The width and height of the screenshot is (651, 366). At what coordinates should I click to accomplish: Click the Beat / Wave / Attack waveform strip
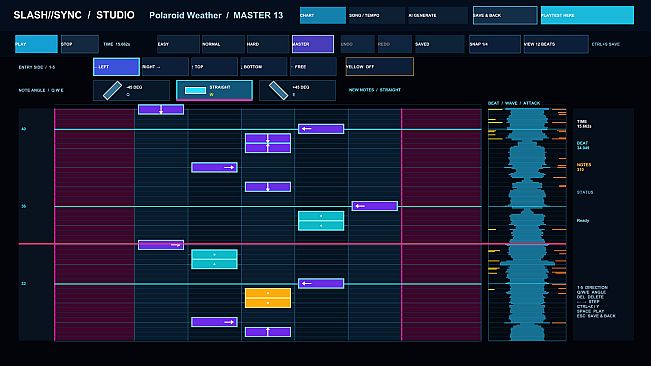pos(527,224)
